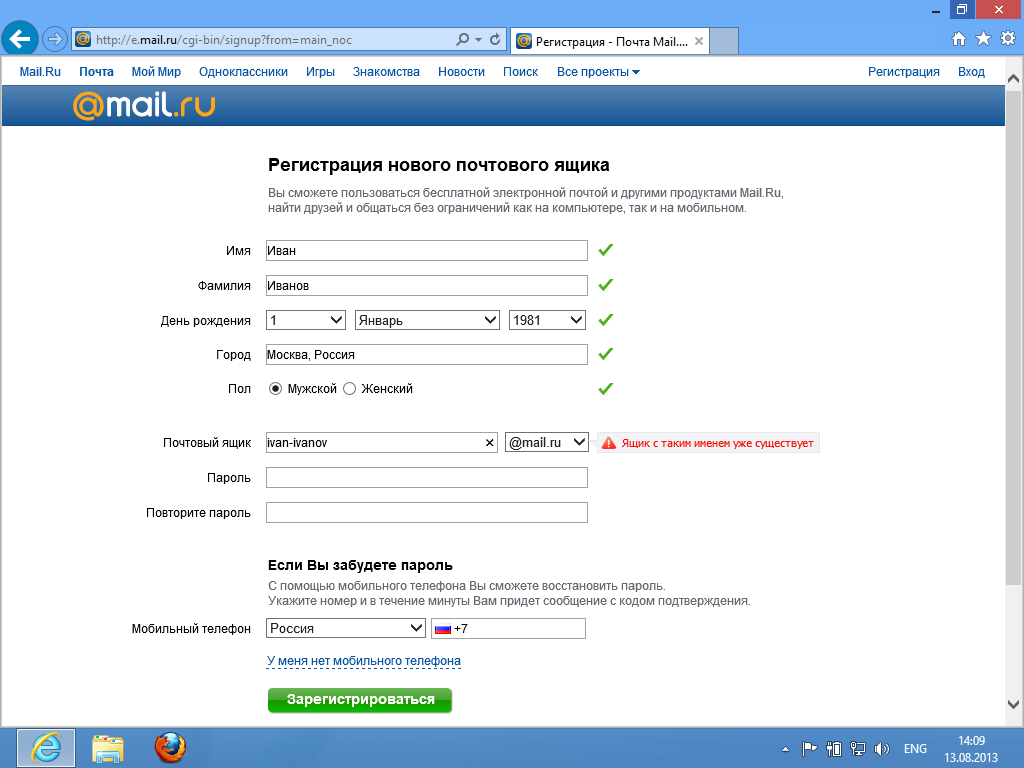1024x768 pixels.
Task: Switch to the Регистрация - Почта Mail tab
Action: coord(609,41)
